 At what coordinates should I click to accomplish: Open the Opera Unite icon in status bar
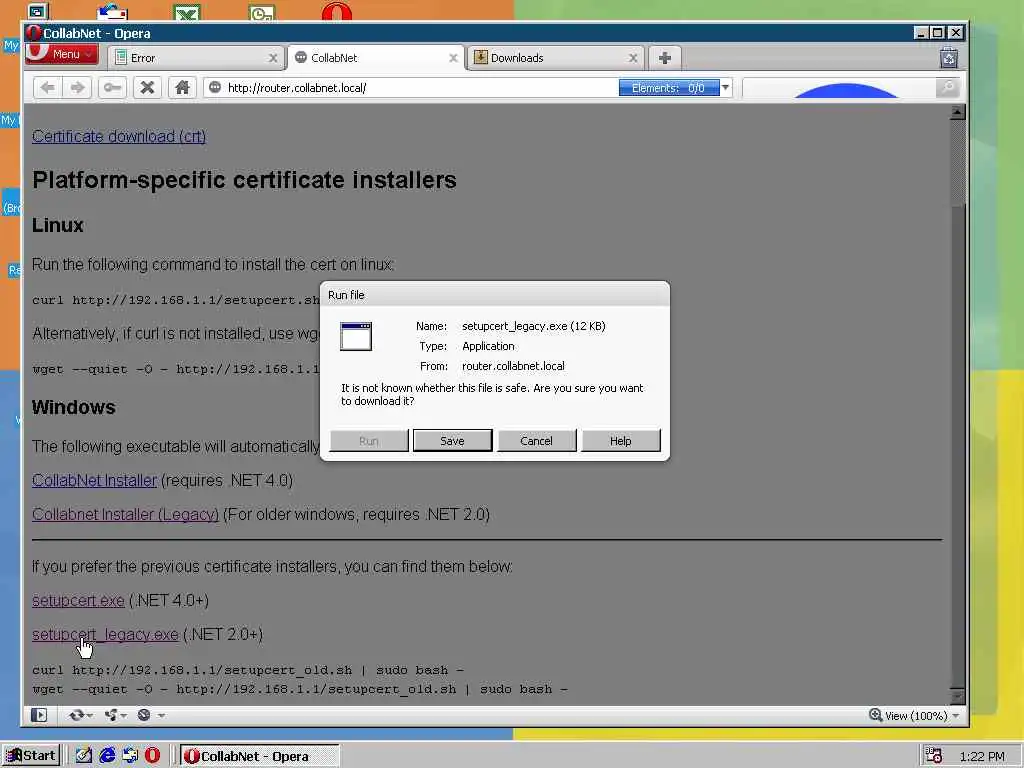point(111,715)
